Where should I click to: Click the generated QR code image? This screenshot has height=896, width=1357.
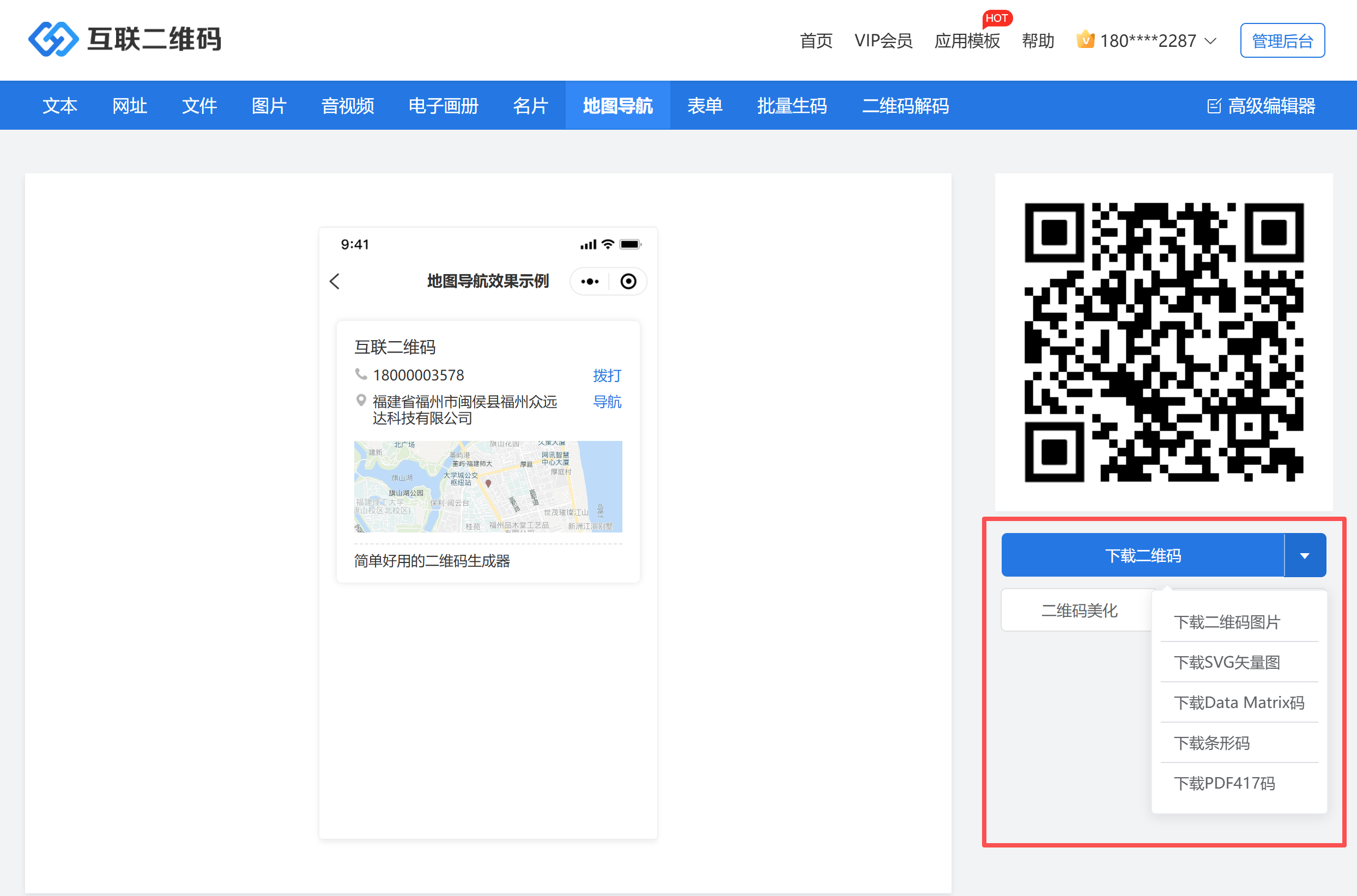(x=1164, y=342)
